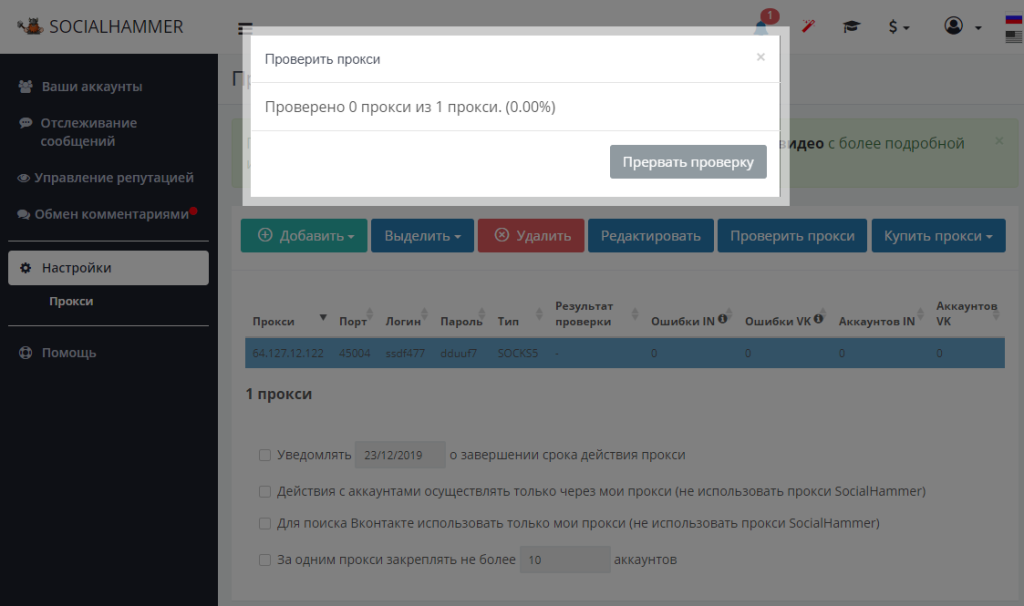The width and height of the screenshot is (1024, 606).
Task: Toggle Вконтакте search only my proxies checkbox
Action: pyautogui.click(x=264, y=523)
